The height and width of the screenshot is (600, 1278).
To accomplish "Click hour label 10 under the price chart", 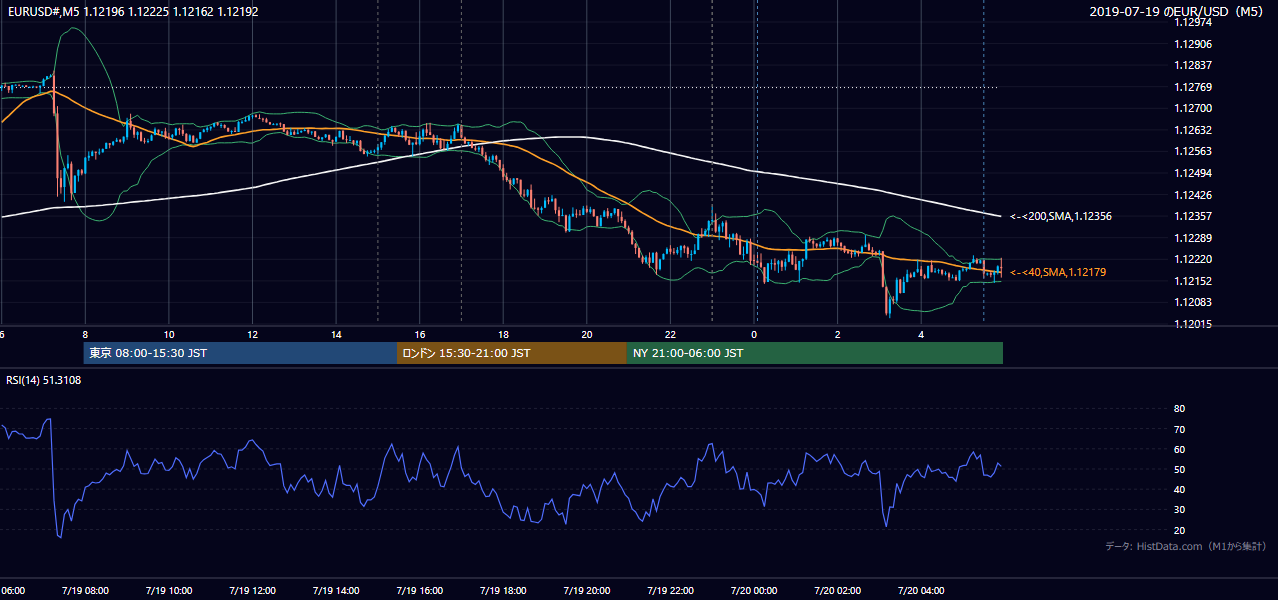I will tap(169, 334).
